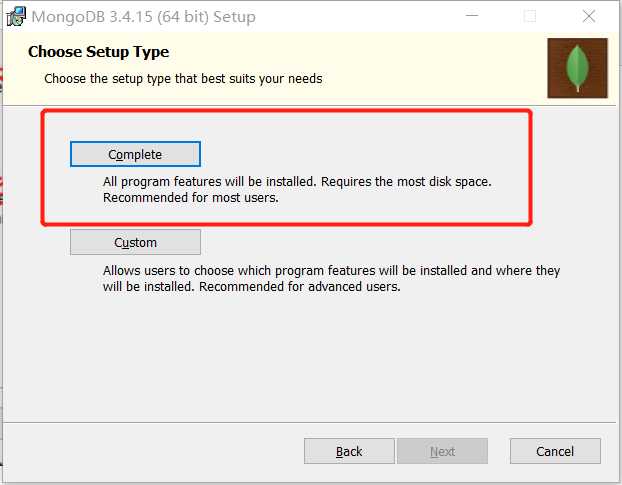
Task: Click the "MongoDB 3.4.15 (64 bit) Setup" title text
Action: [x=143, y=17]
